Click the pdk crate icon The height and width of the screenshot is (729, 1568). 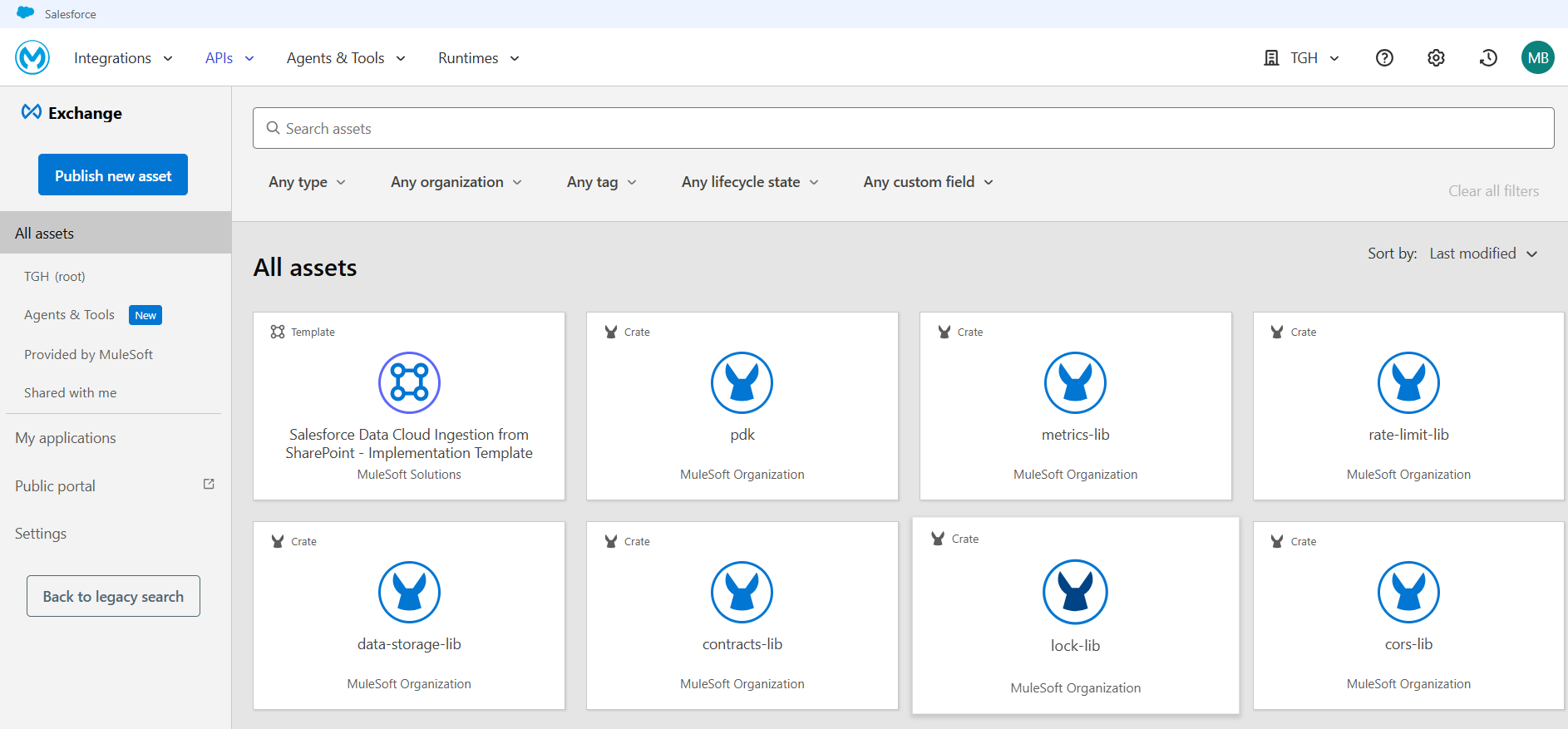coord(742,382)
